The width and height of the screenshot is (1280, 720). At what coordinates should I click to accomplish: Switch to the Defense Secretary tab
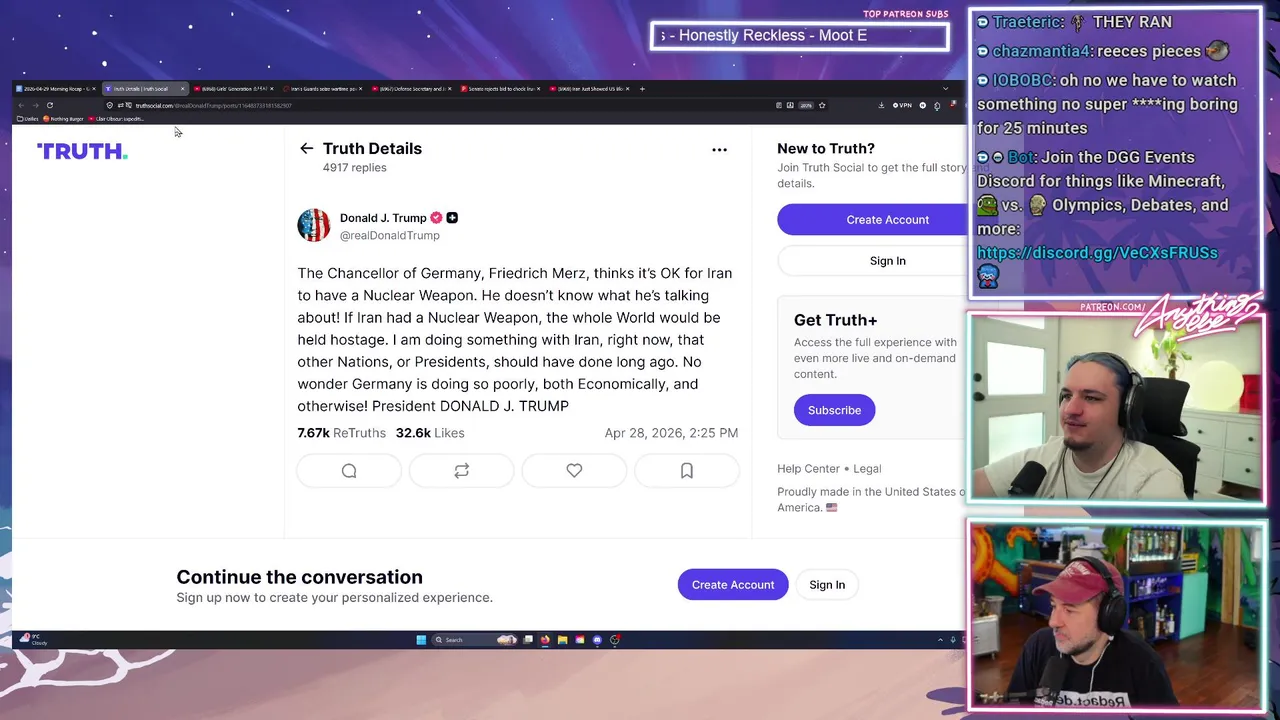(411, 89)
